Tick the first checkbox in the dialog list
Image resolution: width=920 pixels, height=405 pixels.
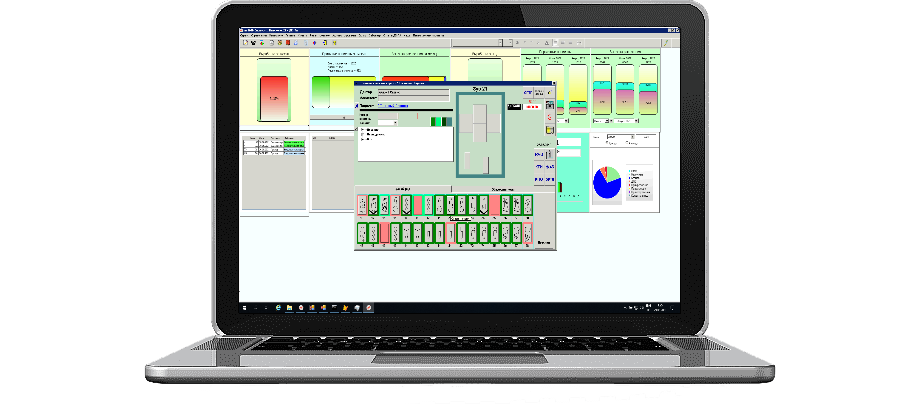(361, 128)
